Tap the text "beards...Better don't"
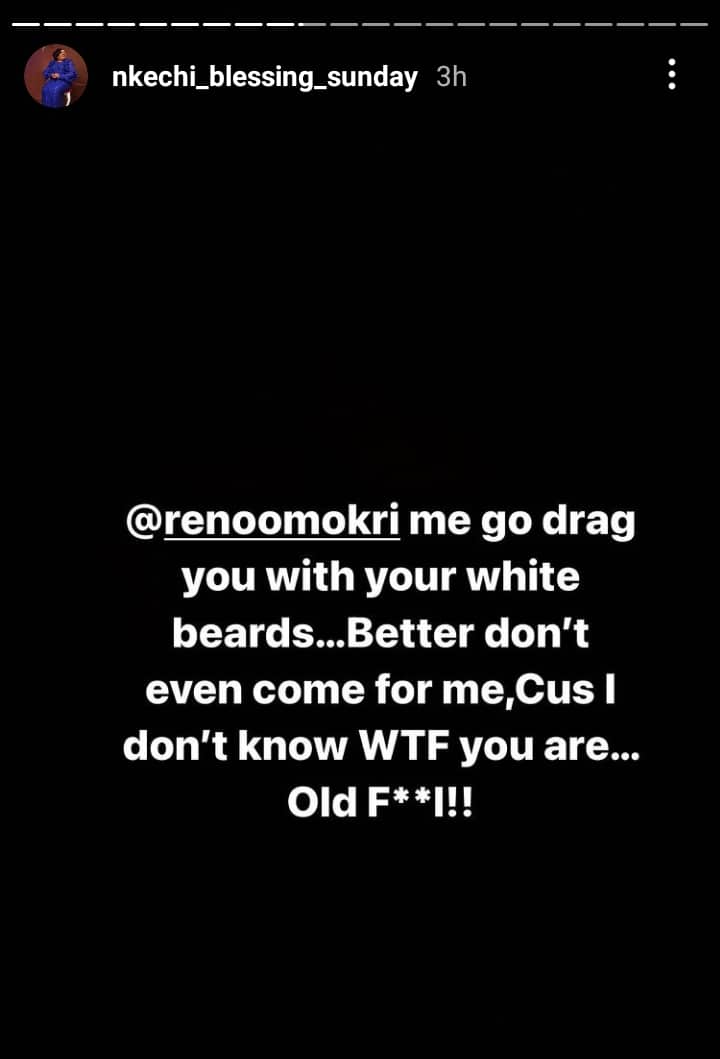The height and width of the screenshot is (1059, 720). coord(380,634)
